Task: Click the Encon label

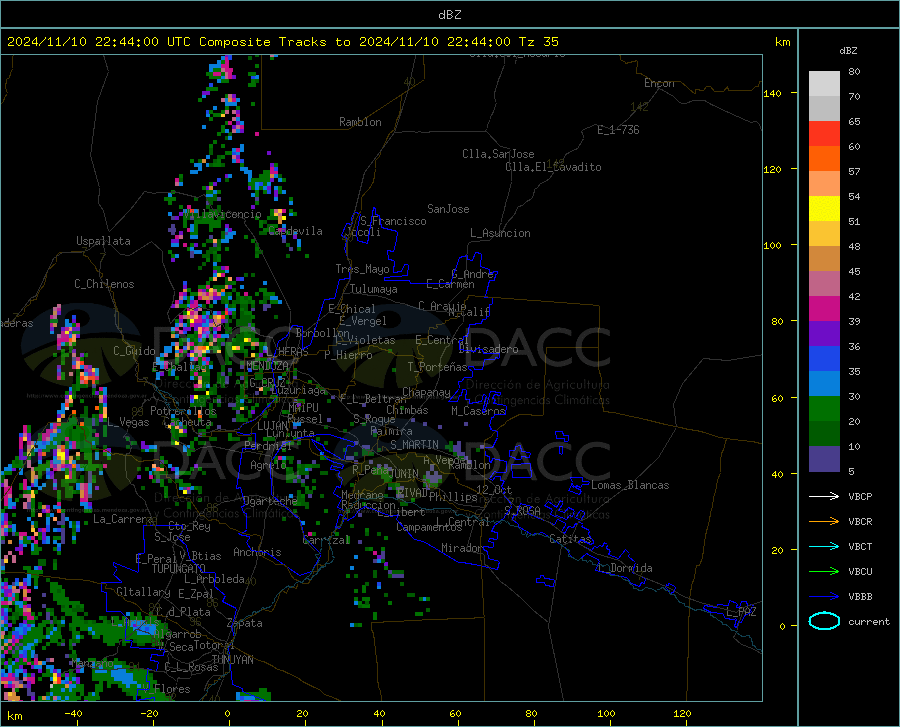Action: click(x=659, y=83)
